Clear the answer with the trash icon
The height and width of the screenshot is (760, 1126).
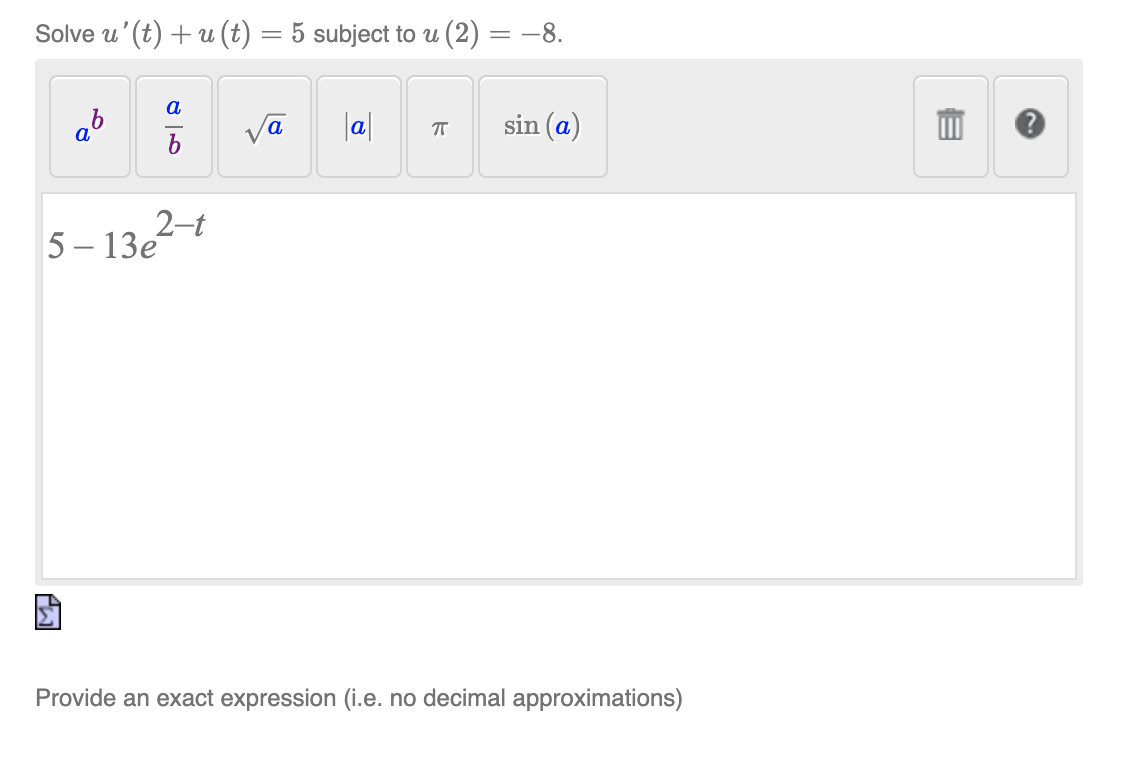pos(950,127)
